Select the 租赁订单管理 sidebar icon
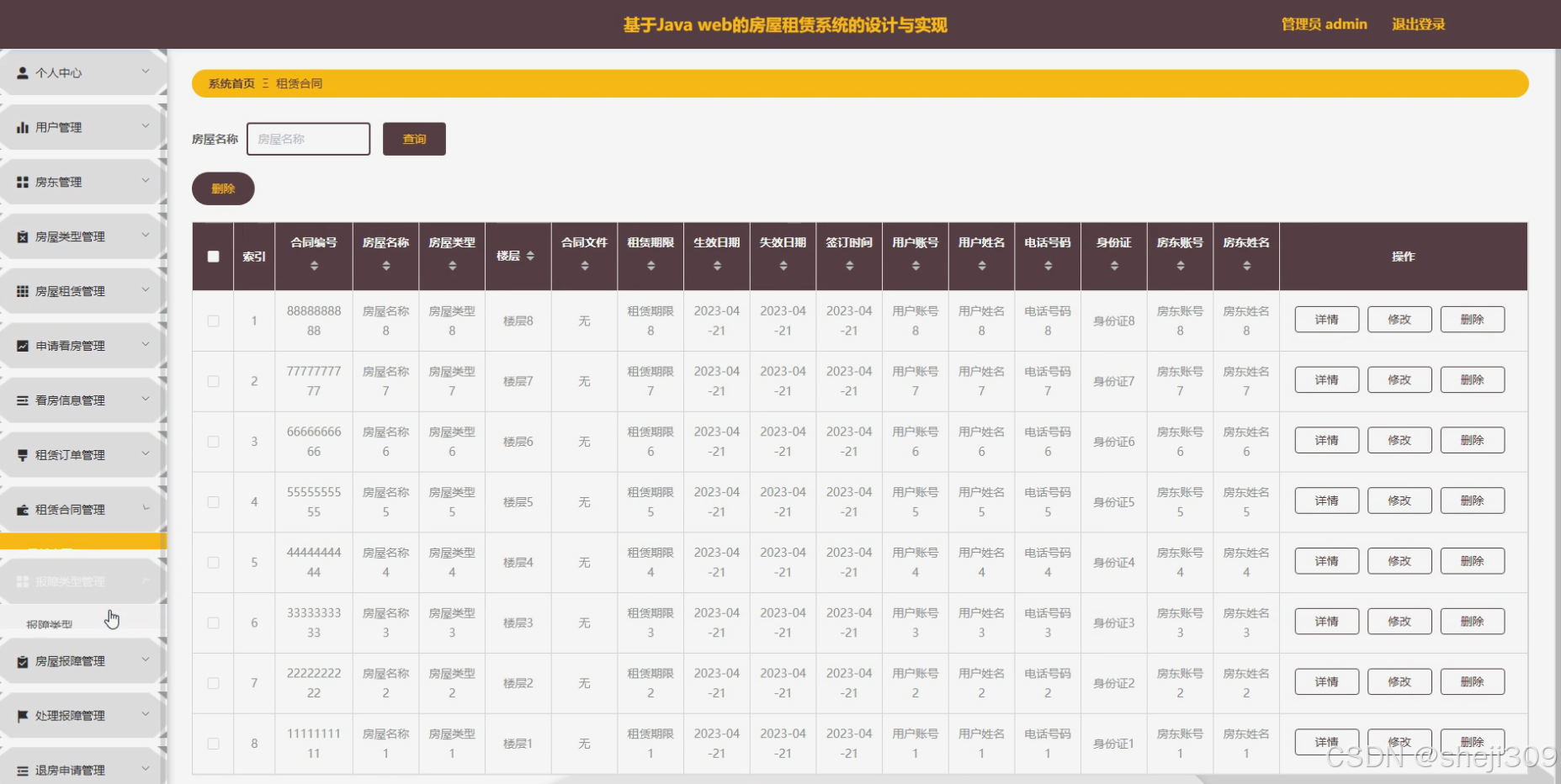This screenshot has width=1561, height=784. (x=21, y=454)
